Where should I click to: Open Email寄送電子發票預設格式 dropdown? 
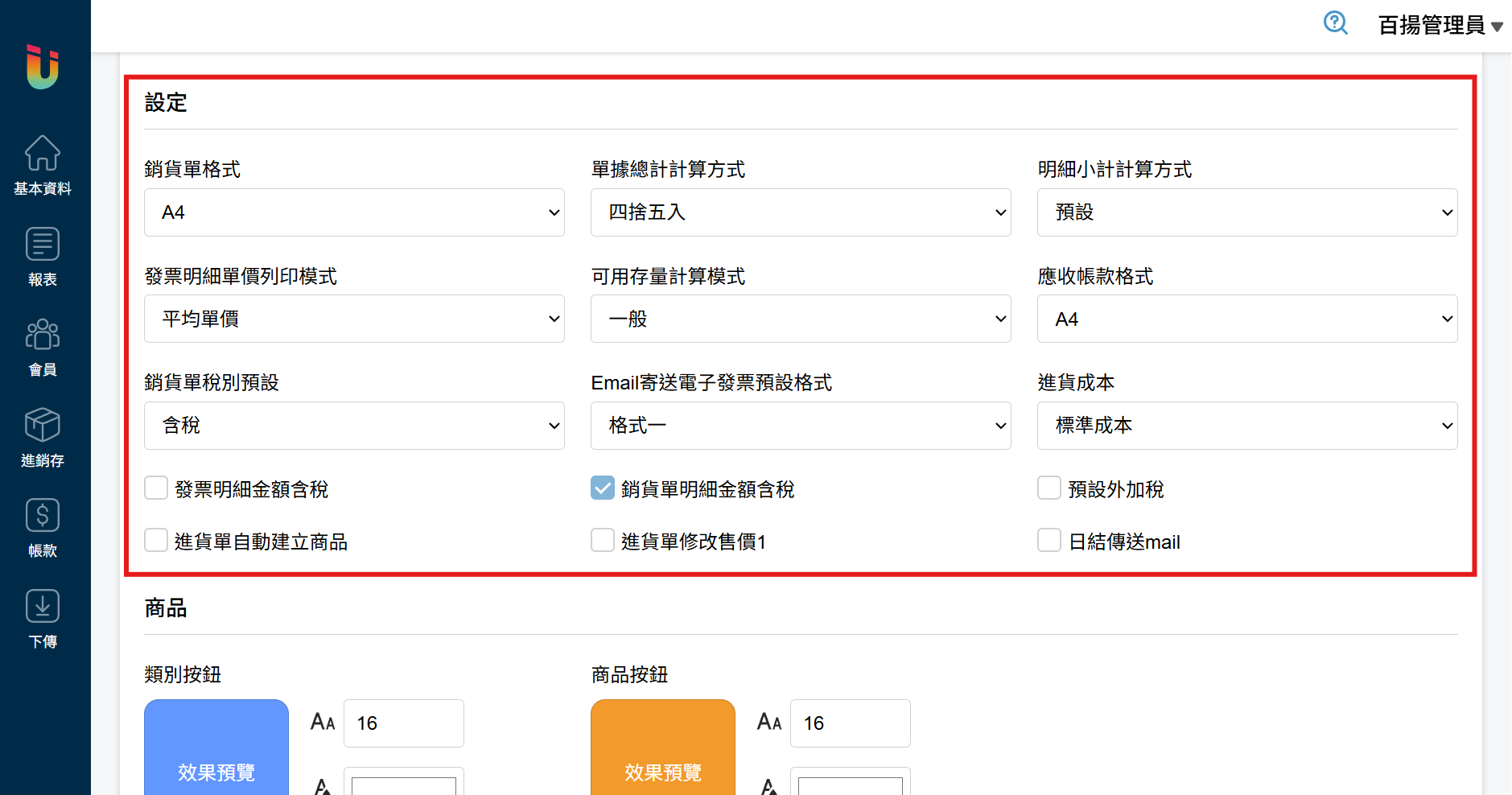coord(801,426)
